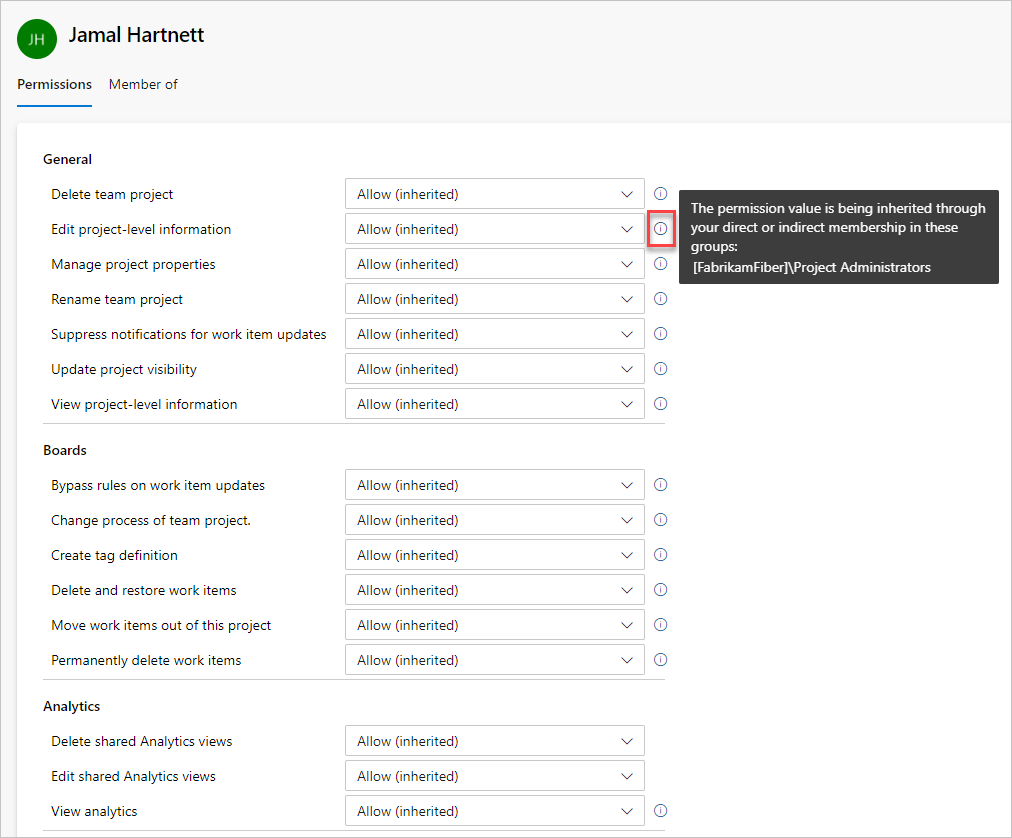Viewport: 1012px width, 838px height.
Task: Click the info icon for View analytics
Action: pos(660,811)
